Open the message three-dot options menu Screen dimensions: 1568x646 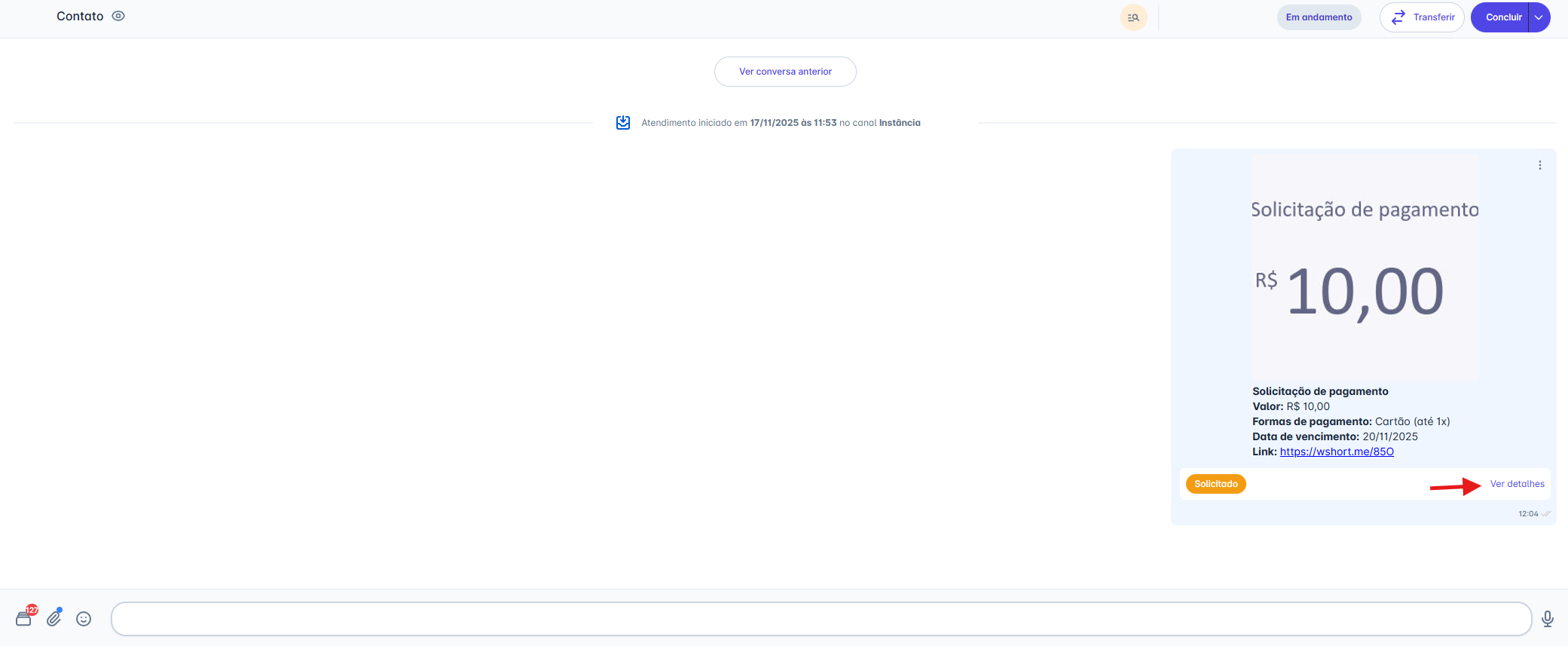click(1540, 165)
